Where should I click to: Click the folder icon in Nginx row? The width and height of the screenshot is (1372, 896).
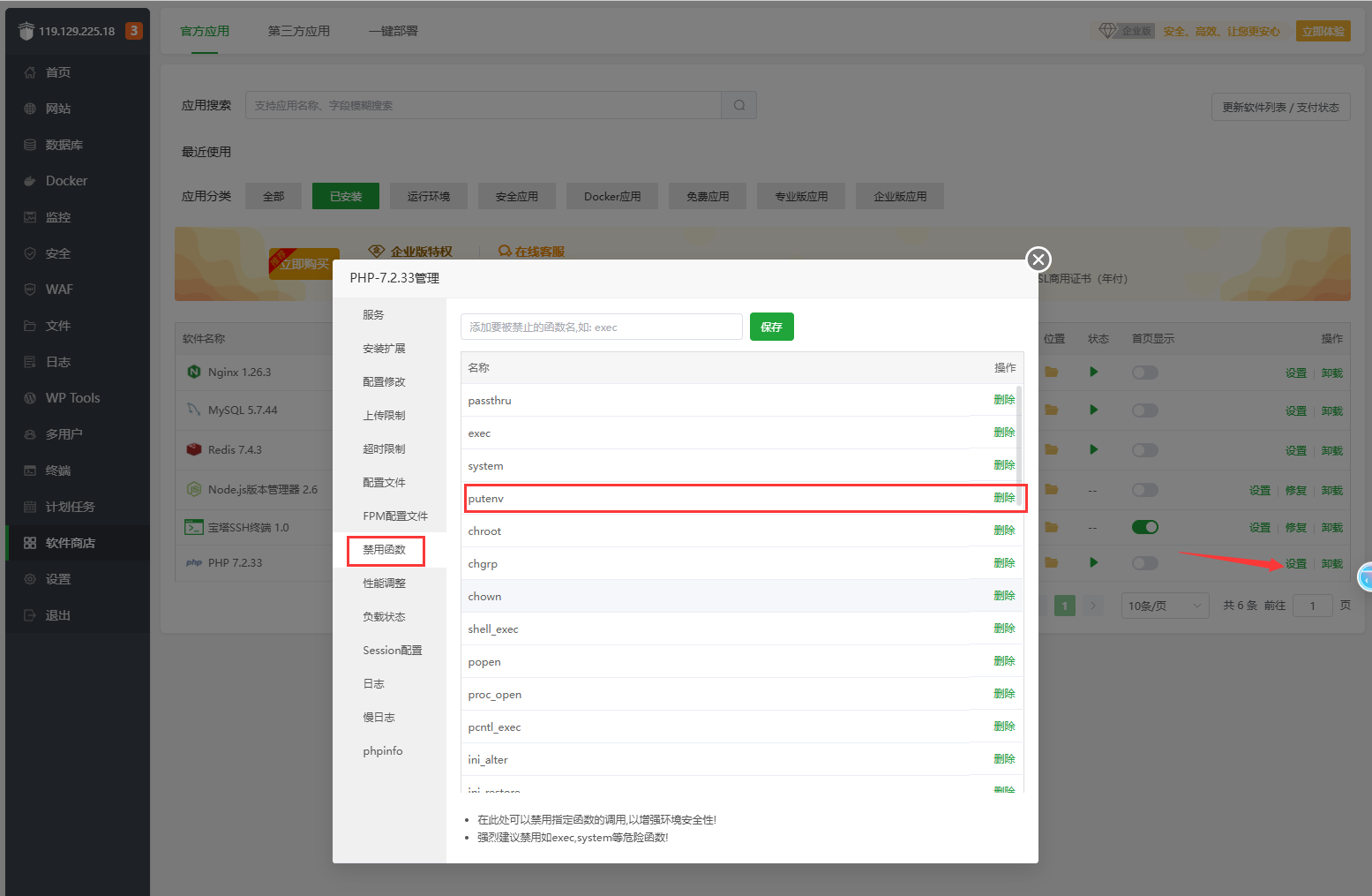point(1052,373)
